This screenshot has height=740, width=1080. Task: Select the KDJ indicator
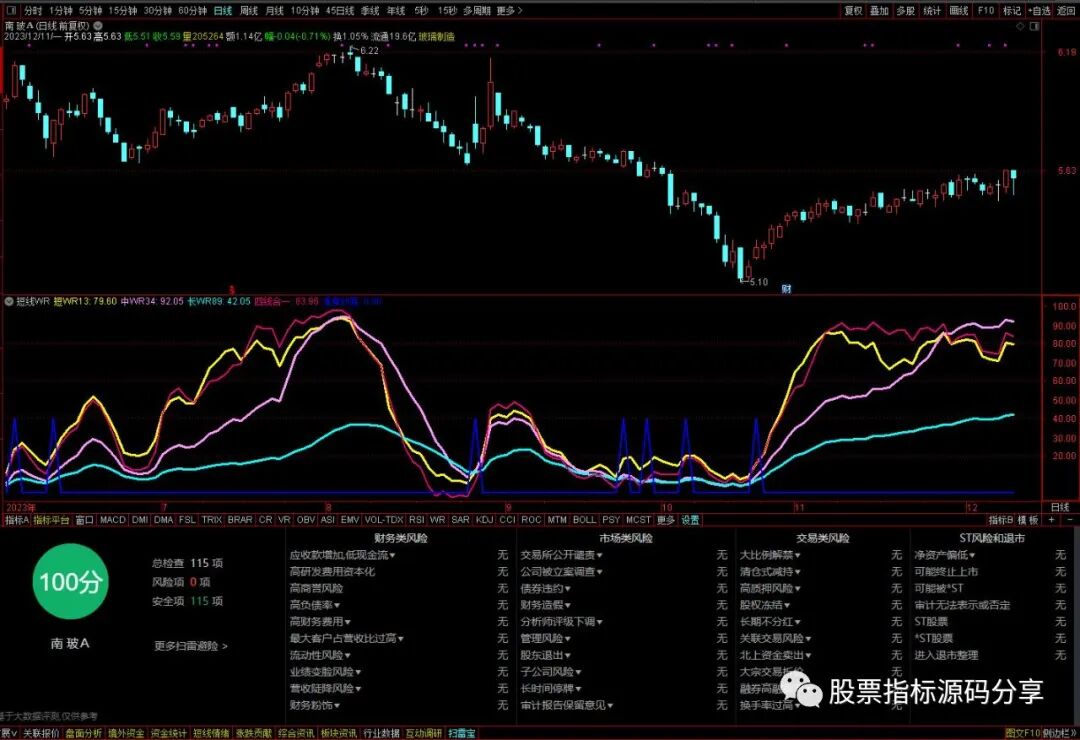[484, 520]
